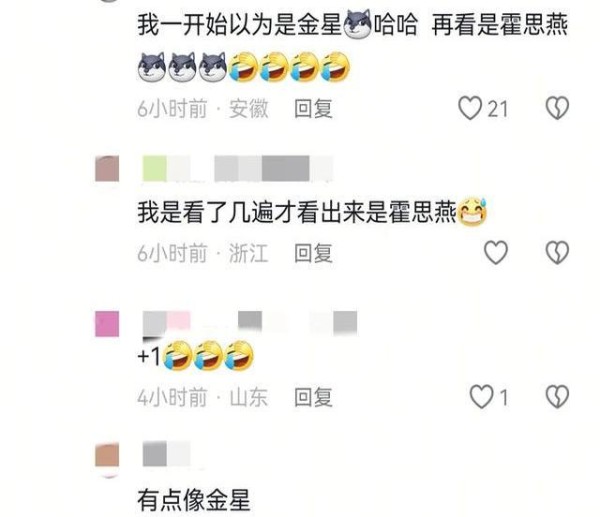Reply to the Zhejiang comment via 回复
Viewport: 600px width, 517px height.
pyautogui.click(x=313, y=253)
